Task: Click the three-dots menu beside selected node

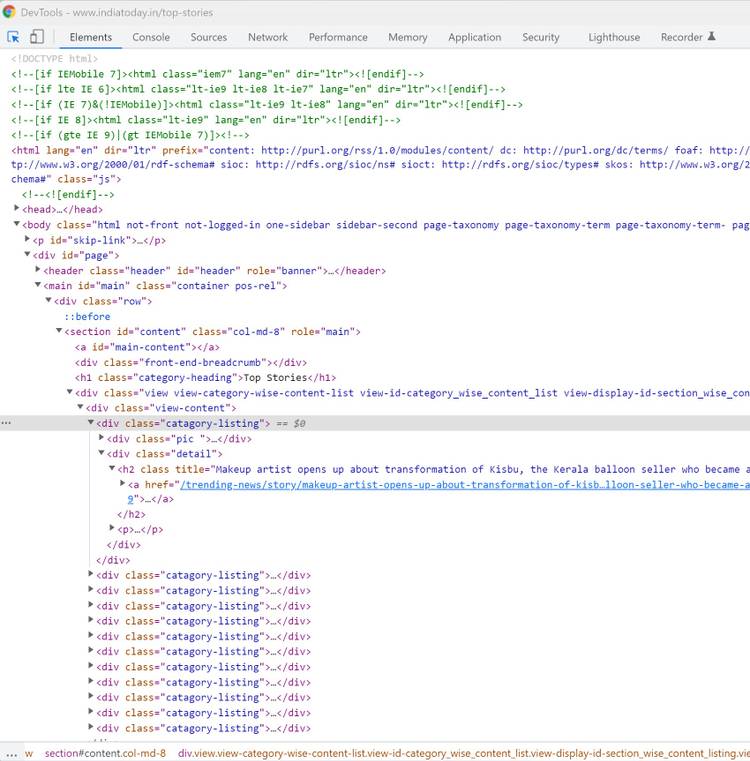Action: click(x=6, y=423)
